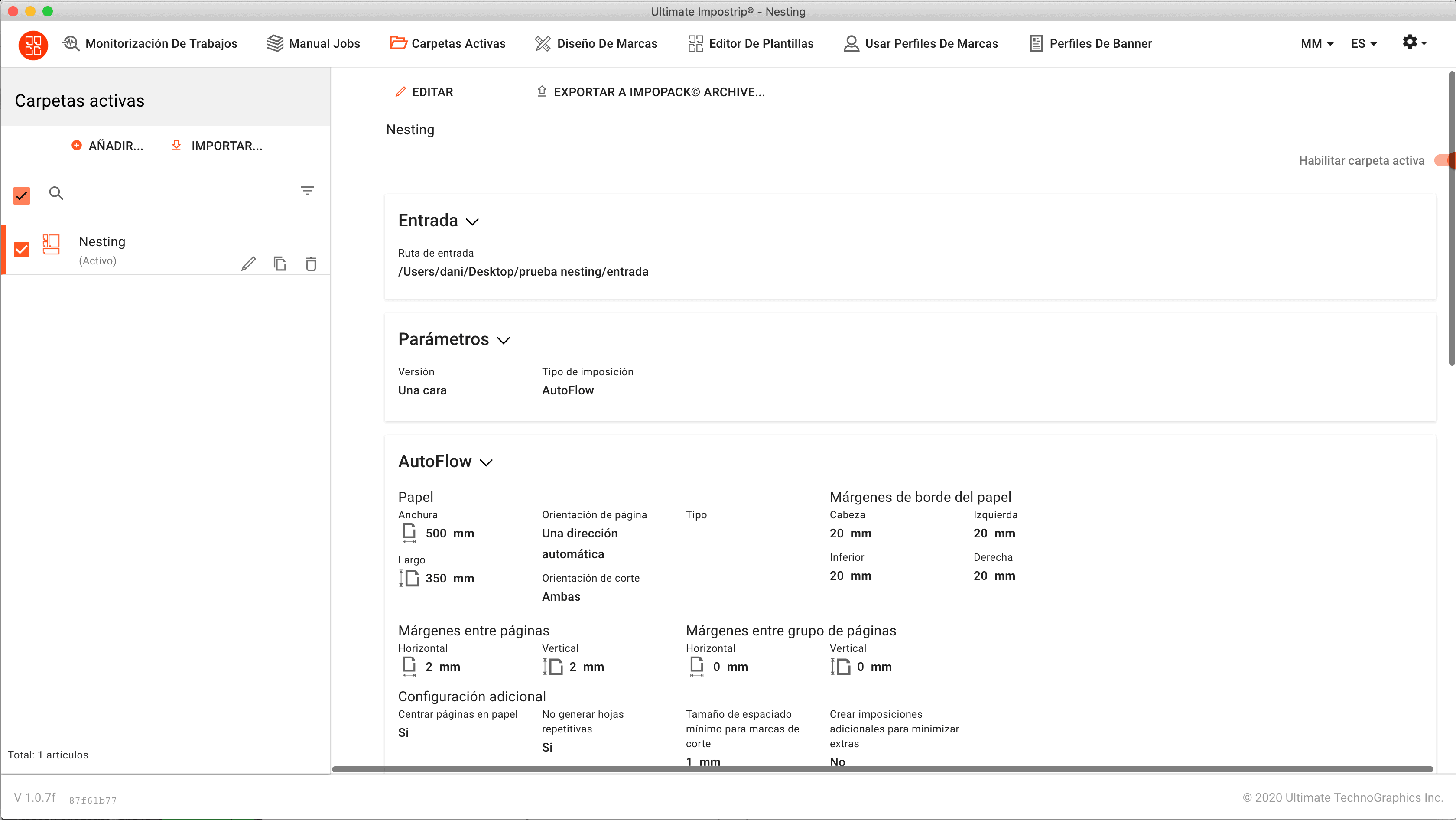
Task: Toggle Habilitar carpeta activa switch
Action: (1445, 160)
